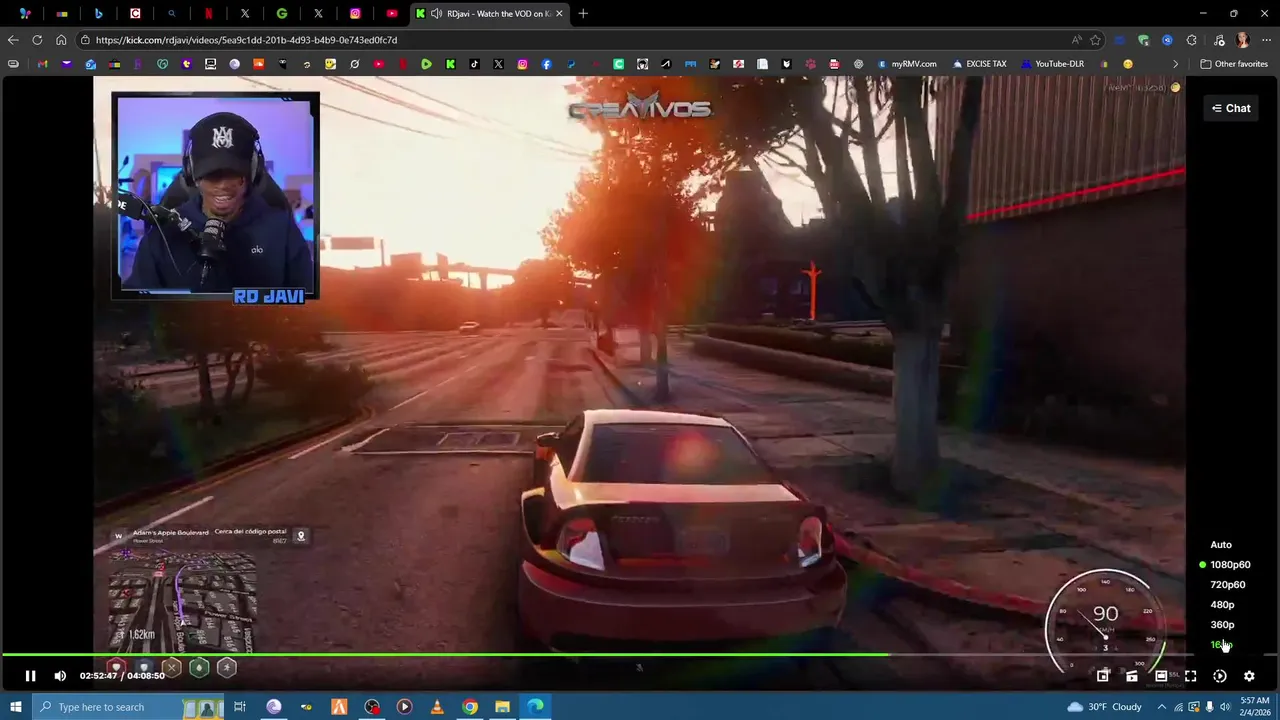
Task: Seek on the green video progress bar
Action: (x=445, y=655)
